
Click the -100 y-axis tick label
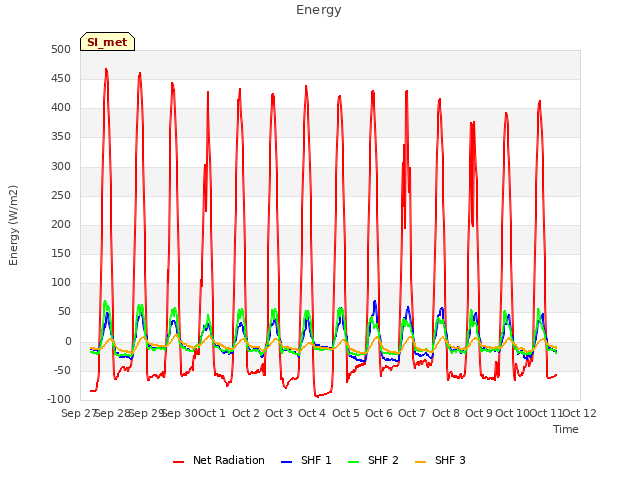click(x=59, y=400)
